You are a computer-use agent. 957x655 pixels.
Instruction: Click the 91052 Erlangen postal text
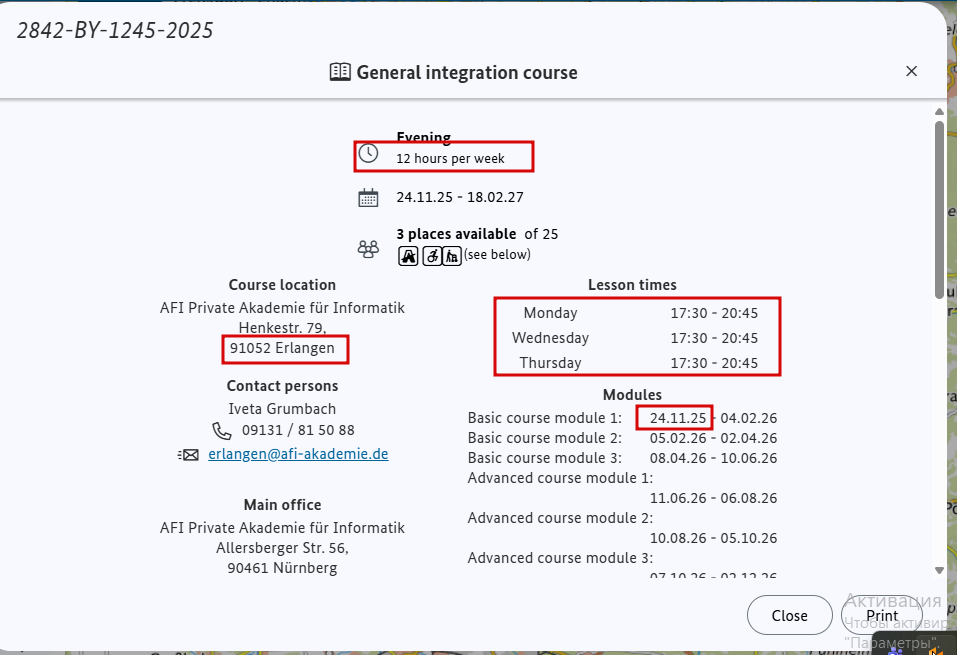pos(282,348)
